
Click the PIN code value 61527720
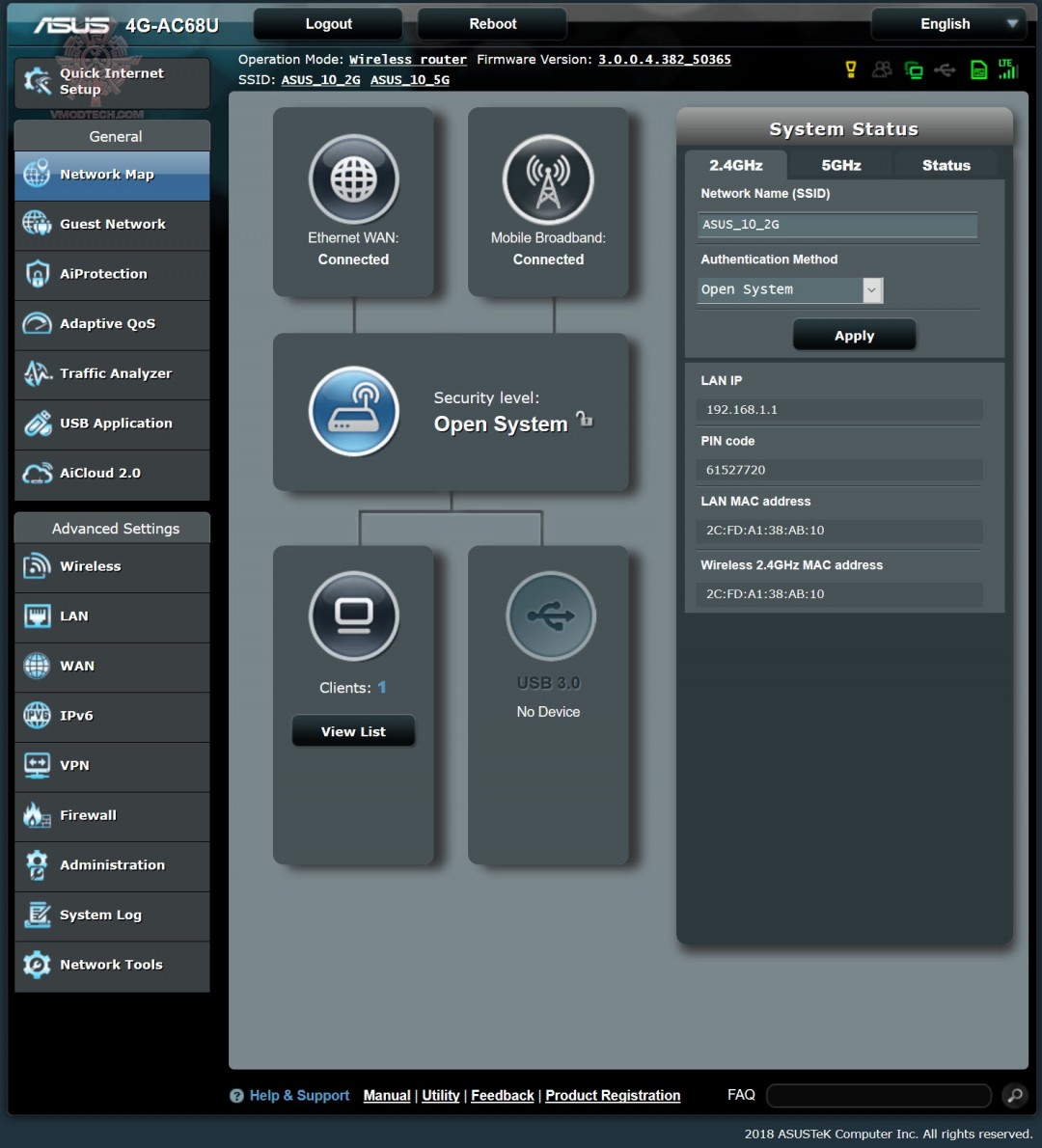735,470
